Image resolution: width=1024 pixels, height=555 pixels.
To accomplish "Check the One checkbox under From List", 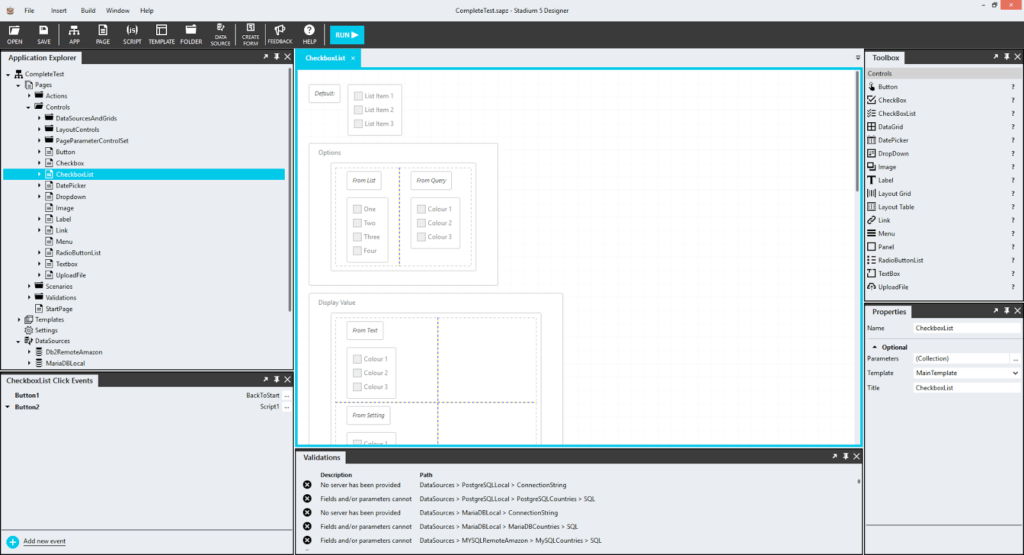I will pos(357,210).
